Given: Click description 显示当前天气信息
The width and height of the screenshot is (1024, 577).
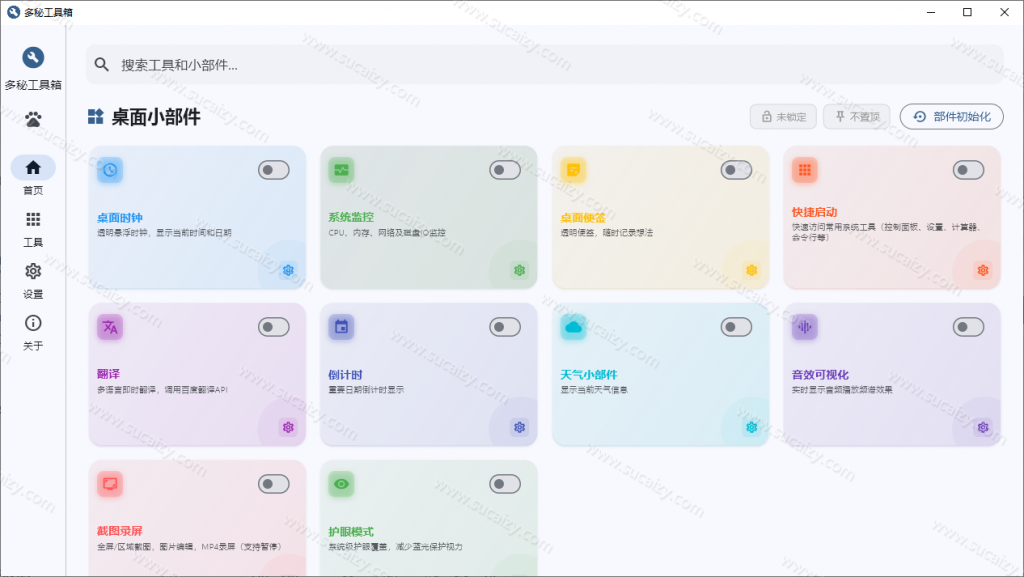Looking at the screenshot, I should pyautogui.click(x=594, y=390).
